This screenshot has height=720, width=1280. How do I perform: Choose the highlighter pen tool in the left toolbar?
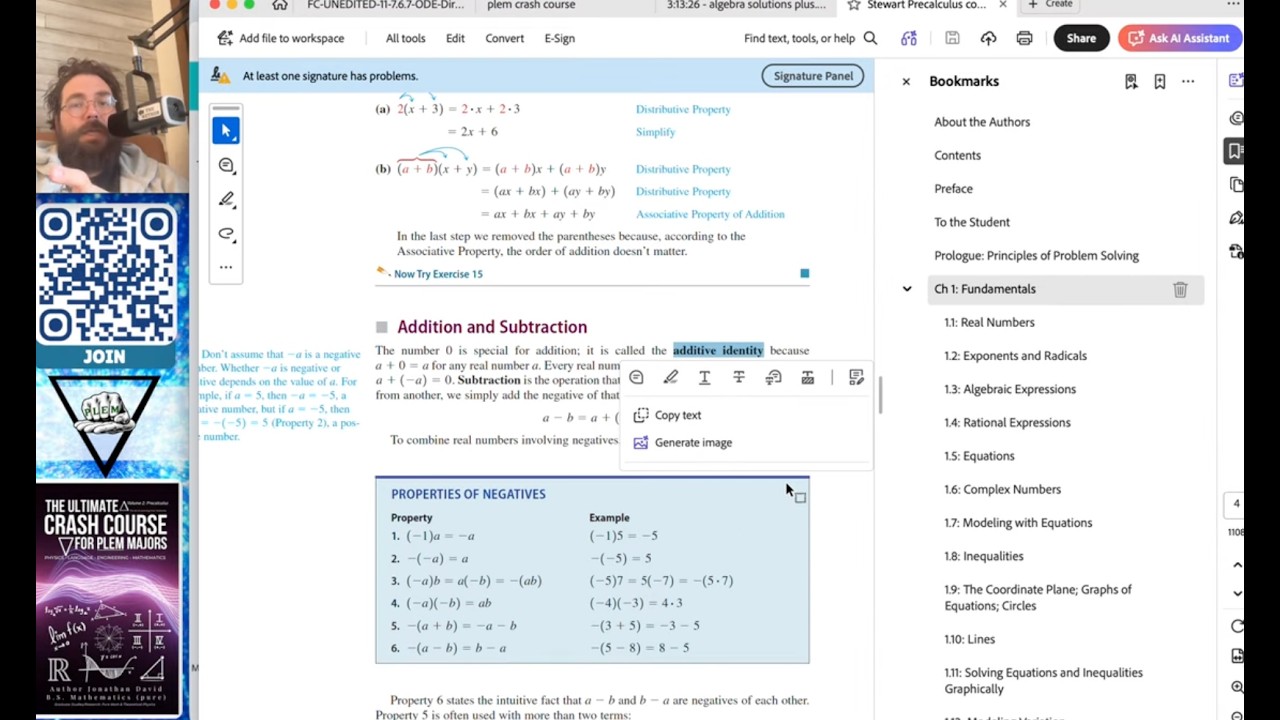click(226, 199)
